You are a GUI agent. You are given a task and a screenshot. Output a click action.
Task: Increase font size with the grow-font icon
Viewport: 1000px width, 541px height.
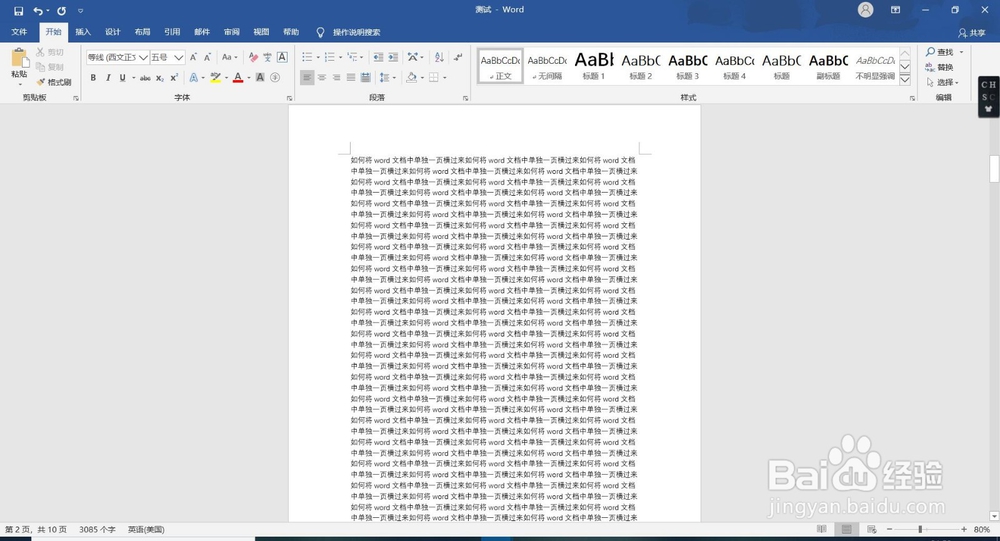(x=193, y=57)
